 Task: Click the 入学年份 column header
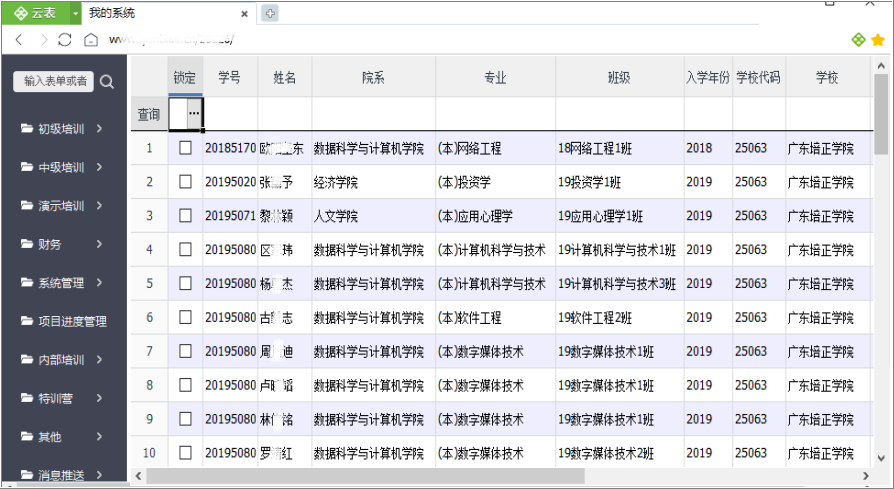pyautogui.click(x=708, y=77)
